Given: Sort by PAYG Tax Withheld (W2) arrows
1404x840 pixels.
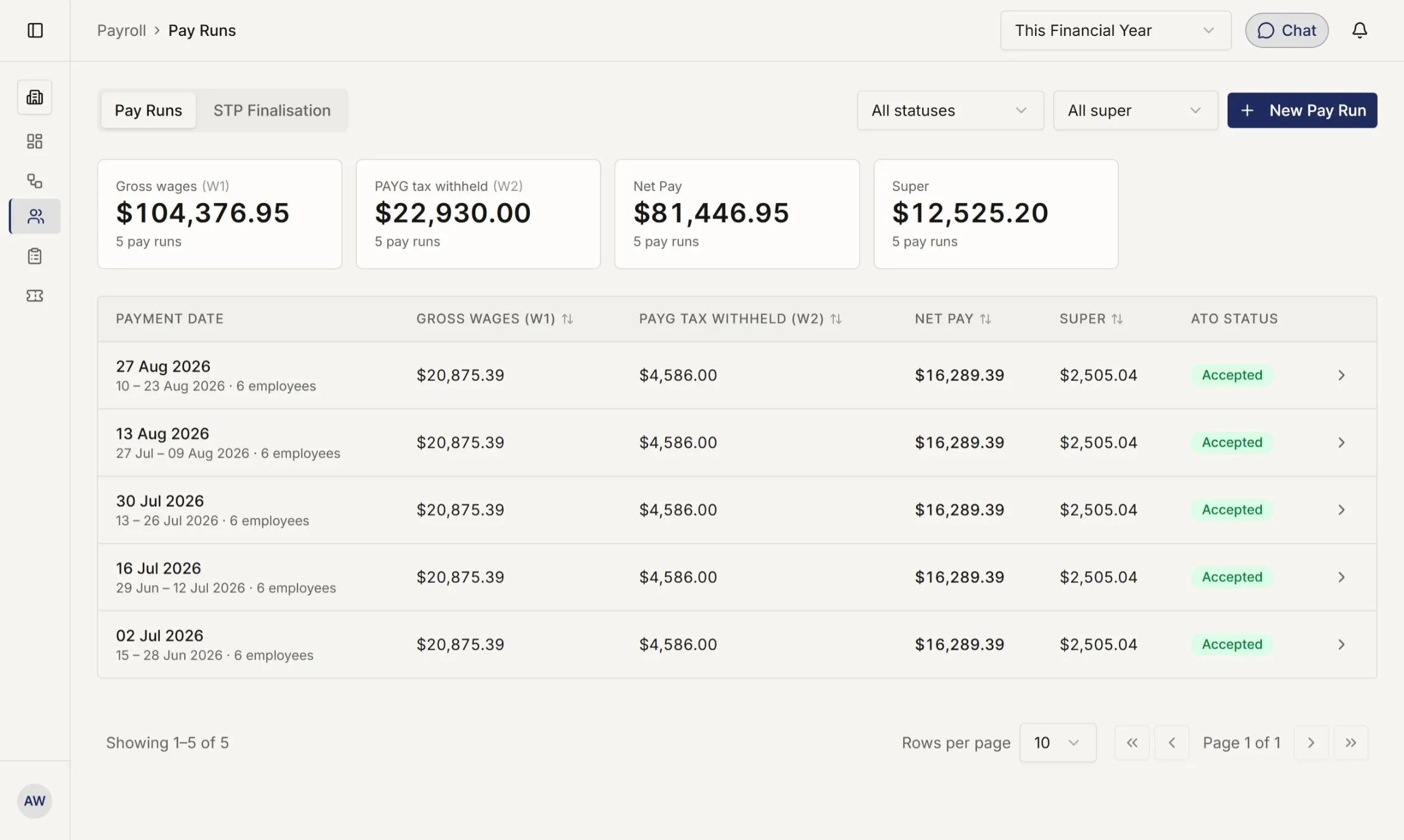Looking at the screenshot, I should point(836,319).
